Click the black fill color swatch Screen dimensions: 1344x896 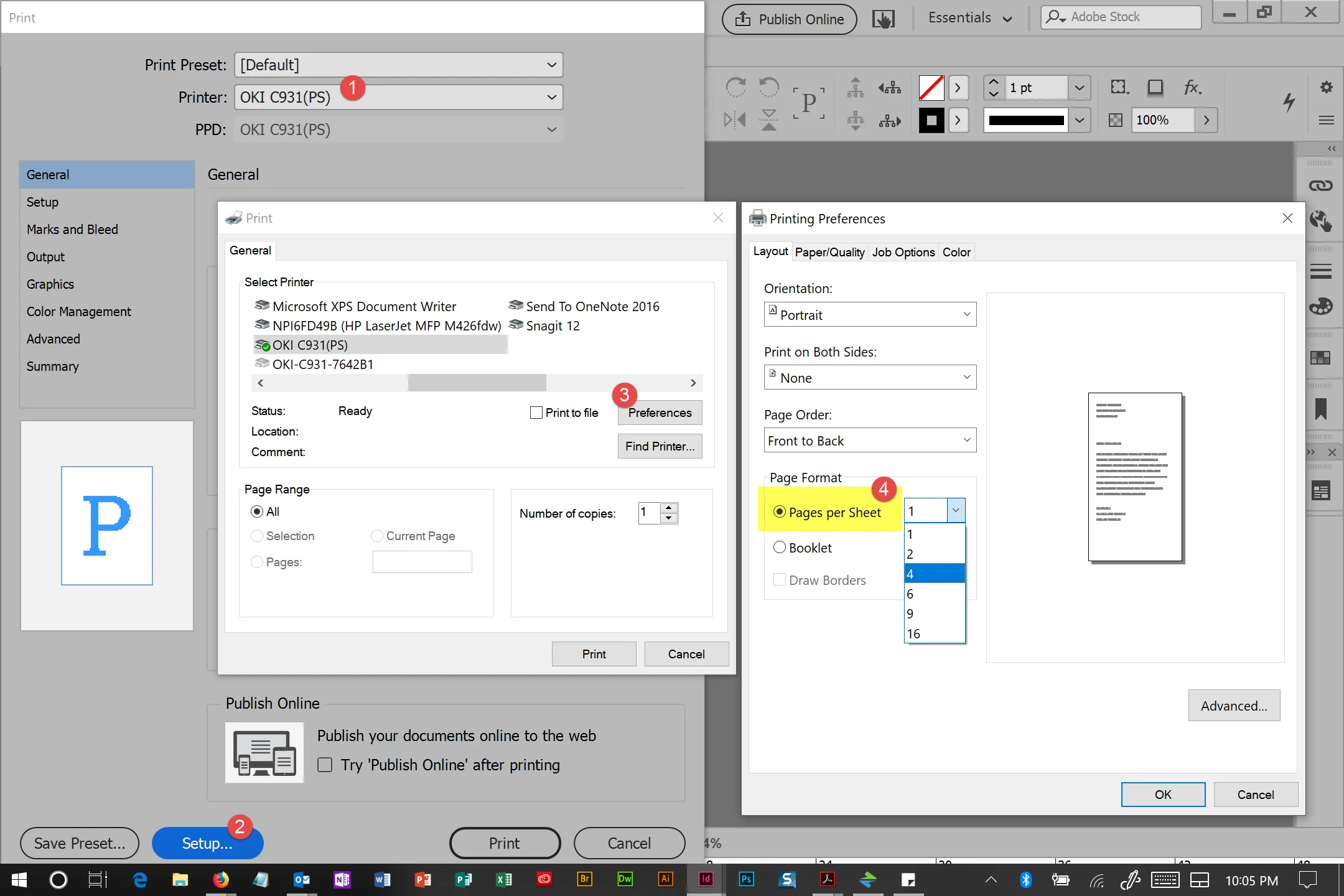(x=931, y=120)
